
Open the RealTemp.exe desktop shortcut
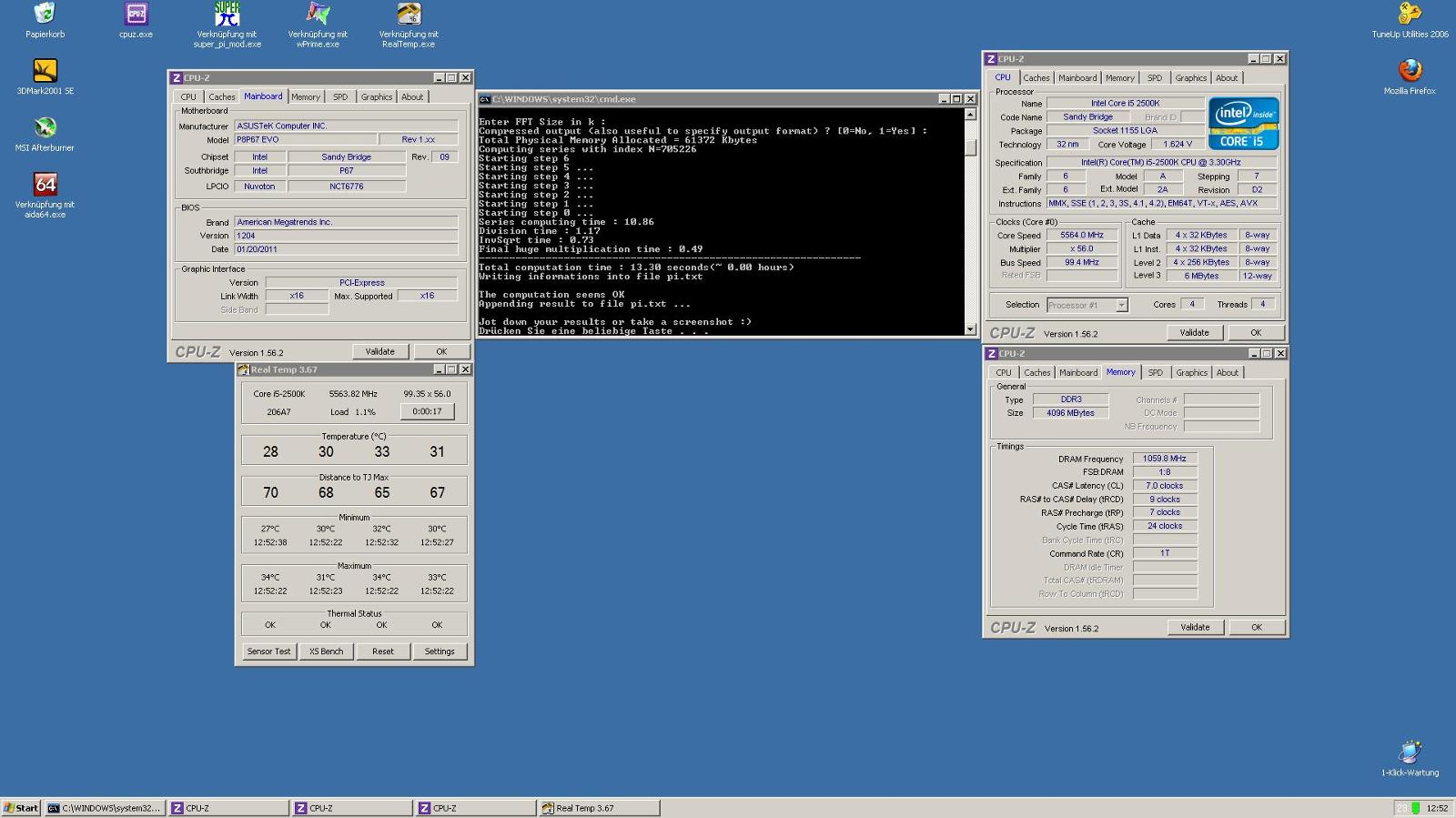coord(409,13)
